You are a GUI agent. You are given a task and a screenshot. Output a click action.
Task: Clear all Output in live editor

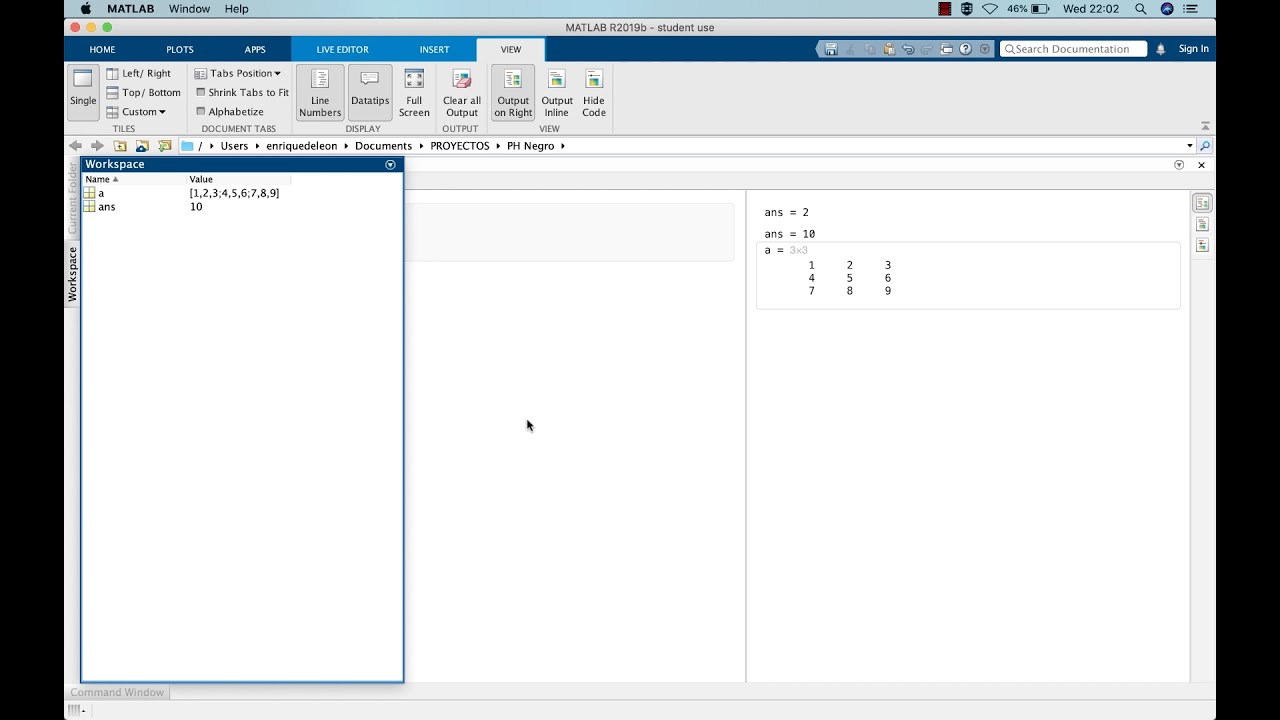pyautogui.click(x=462, y=93)
